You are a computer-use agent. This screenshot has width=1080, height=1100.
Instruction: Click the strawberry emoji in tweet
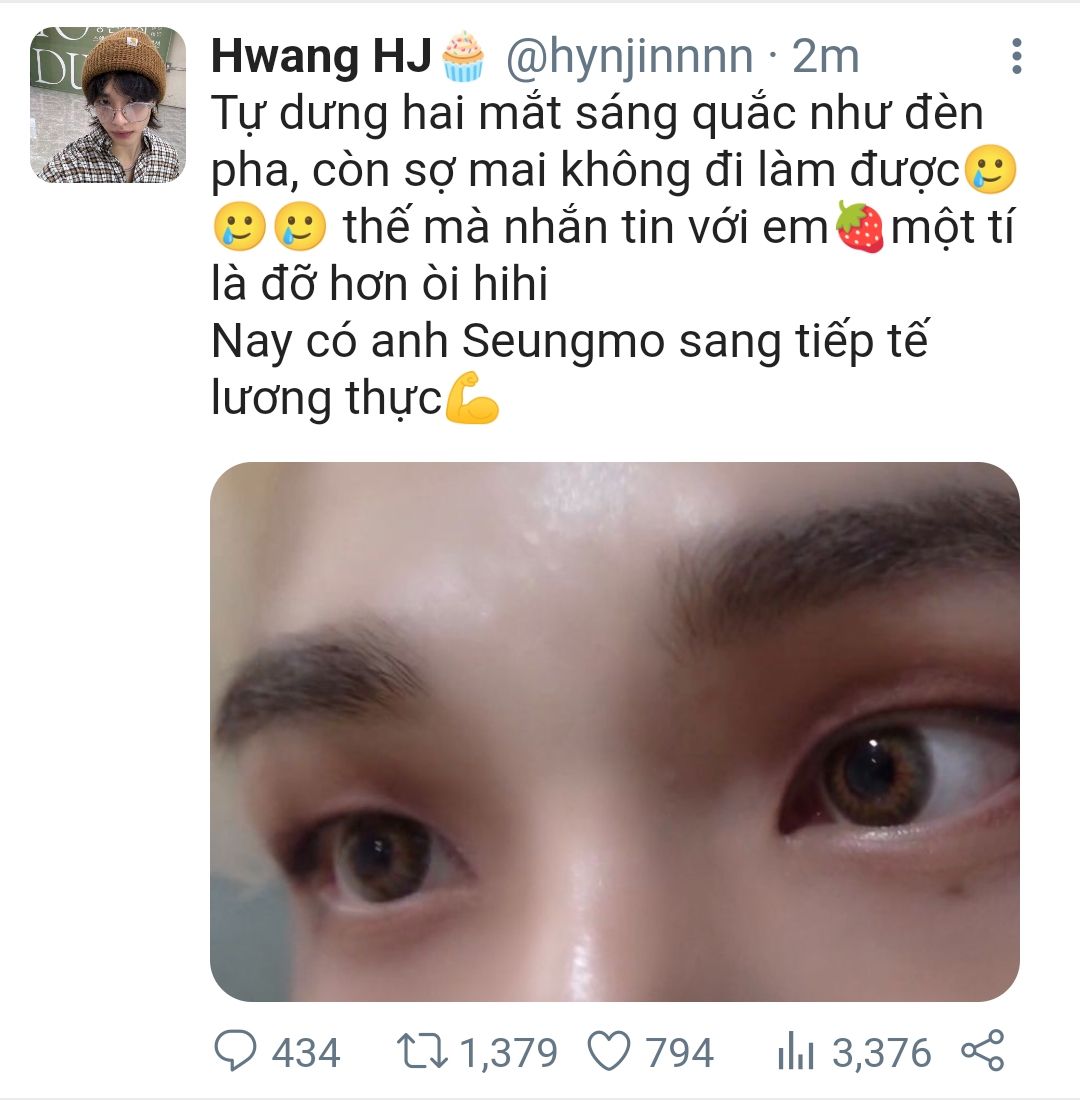point(860,227)
